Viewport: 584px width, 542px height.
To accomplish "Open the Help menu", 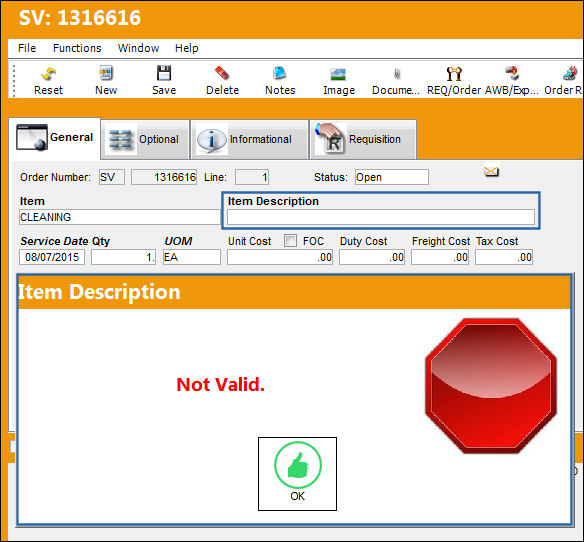I will [x=187, y=48].
